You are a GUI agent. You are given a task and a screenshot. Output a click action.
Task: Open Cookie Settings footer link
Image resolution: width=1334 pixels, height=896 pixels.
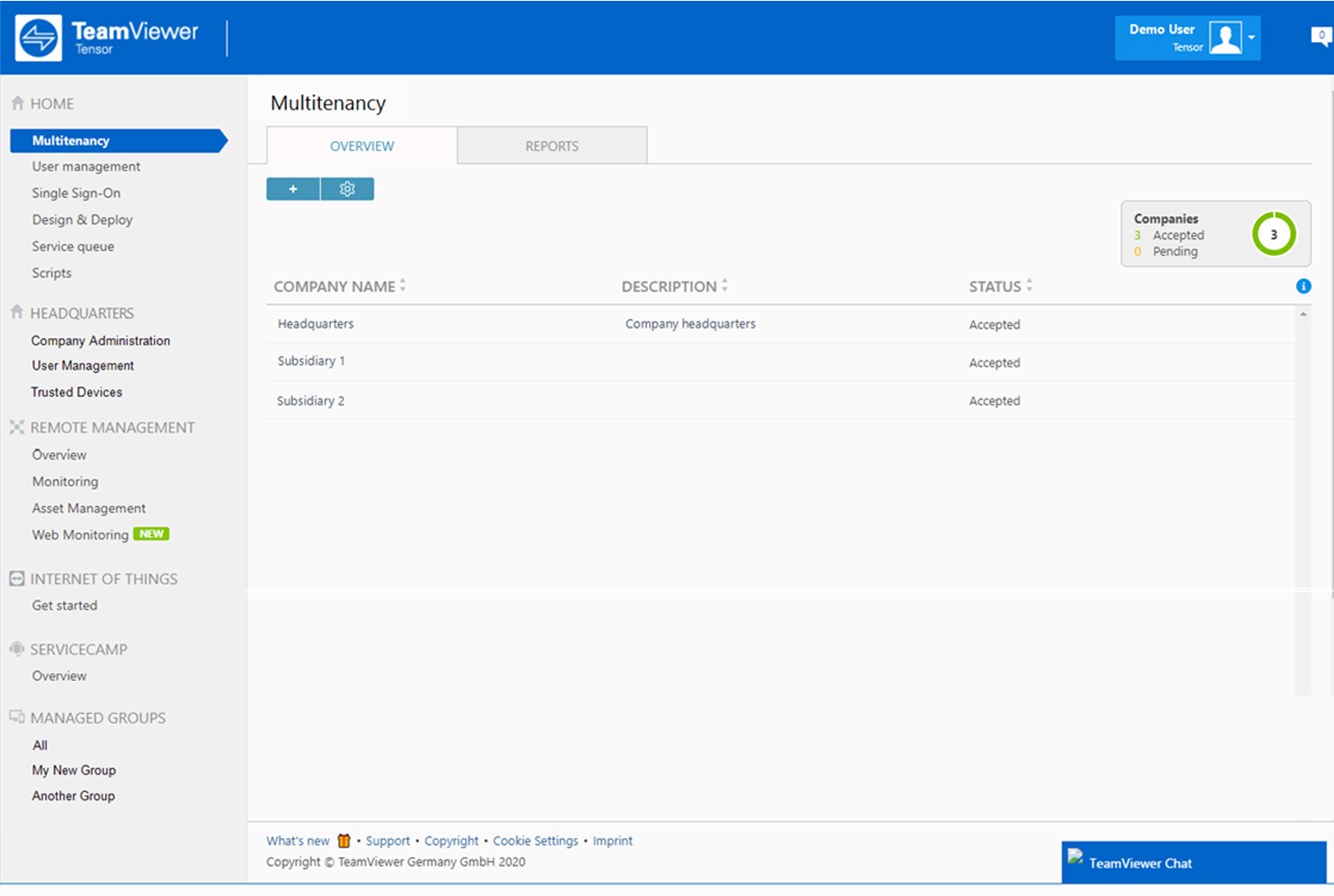tap(536, 841)
